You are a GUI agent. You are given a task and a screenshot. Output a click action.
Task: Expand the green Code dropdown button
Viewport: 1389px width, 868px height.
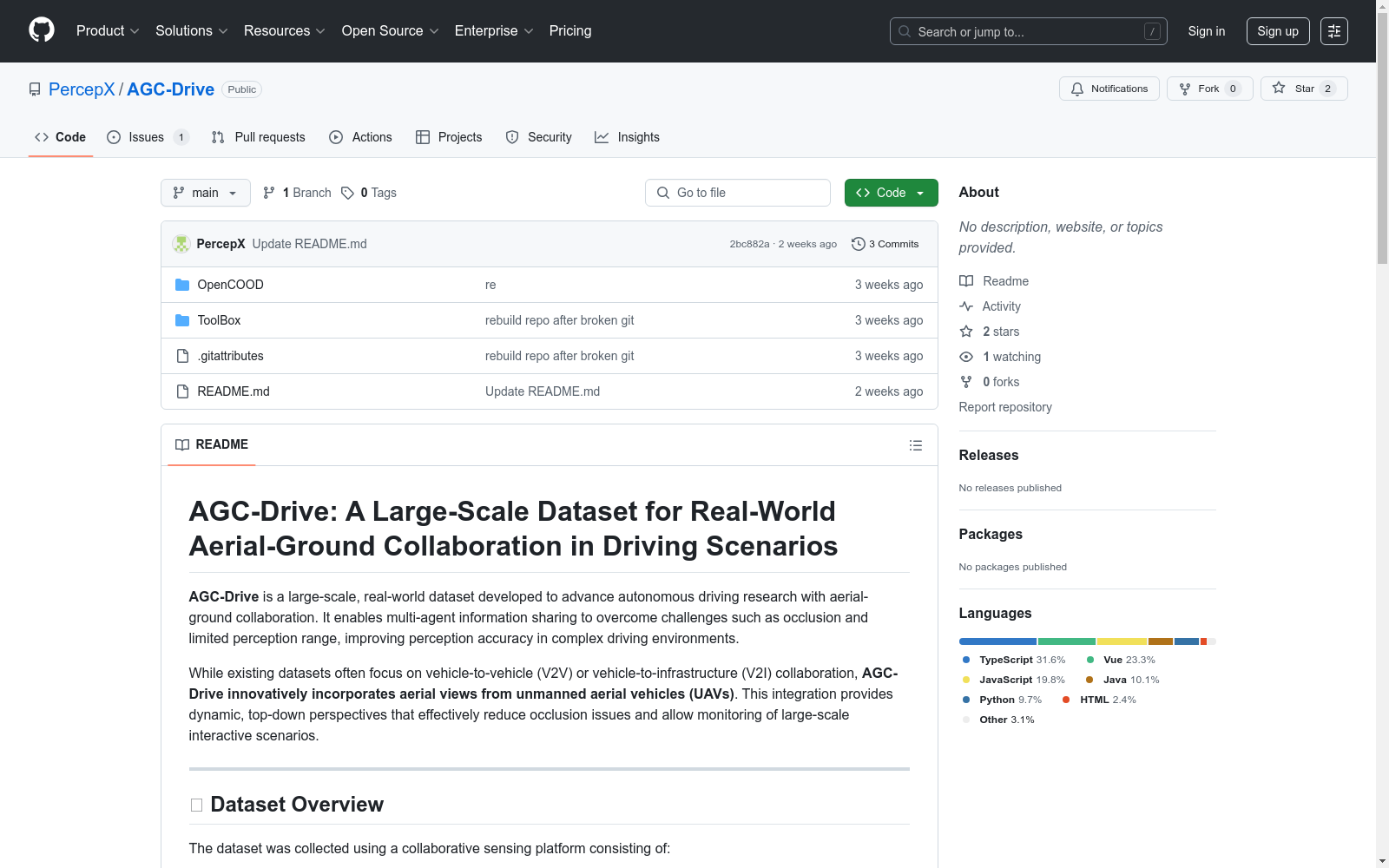point(891,193)
